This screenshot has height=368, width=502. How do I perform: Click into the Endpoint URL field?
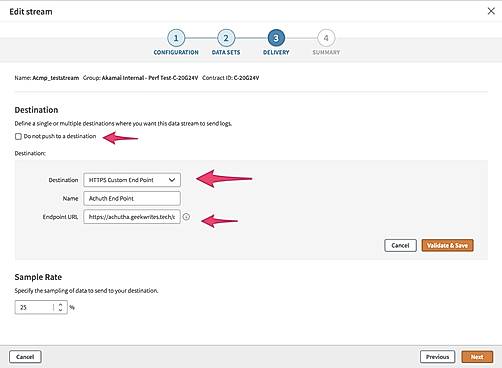click(132, 217)
